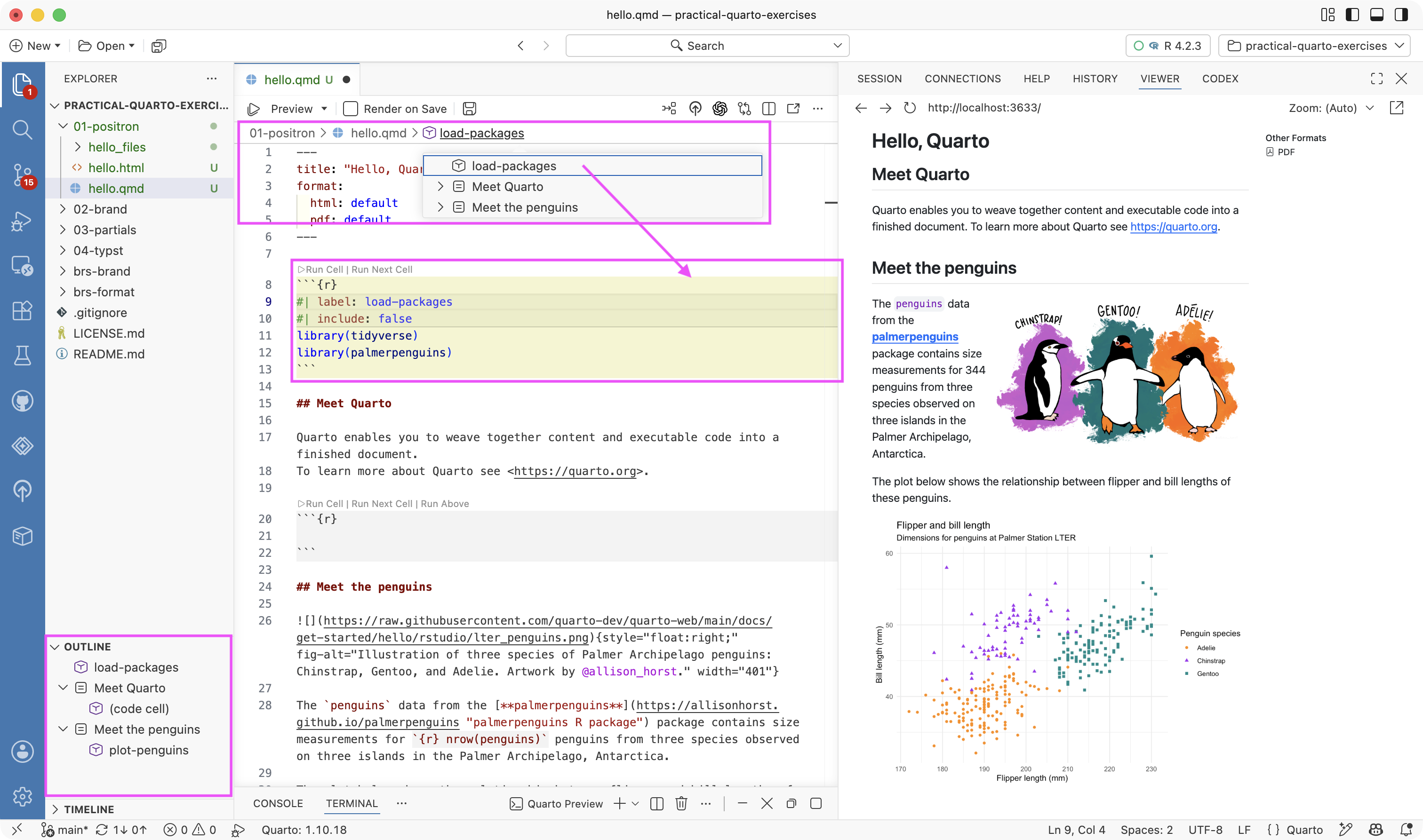The height and width of the screenshot is (840, 1423).
Task: Open Source Control view with 15 badge
Action: pyautogui.click(x=22, y=175)
